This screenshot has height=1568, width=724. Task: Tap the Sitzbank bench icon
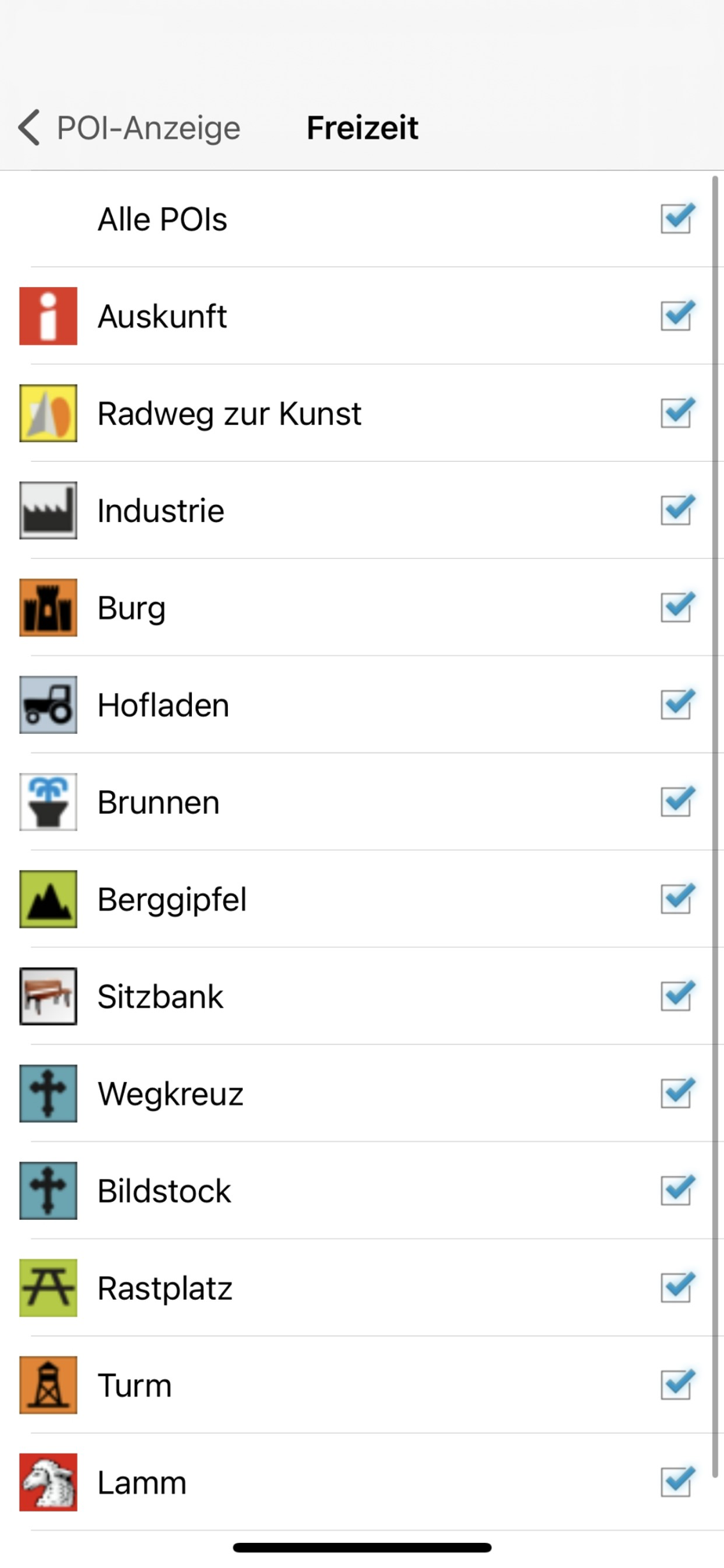49,997
